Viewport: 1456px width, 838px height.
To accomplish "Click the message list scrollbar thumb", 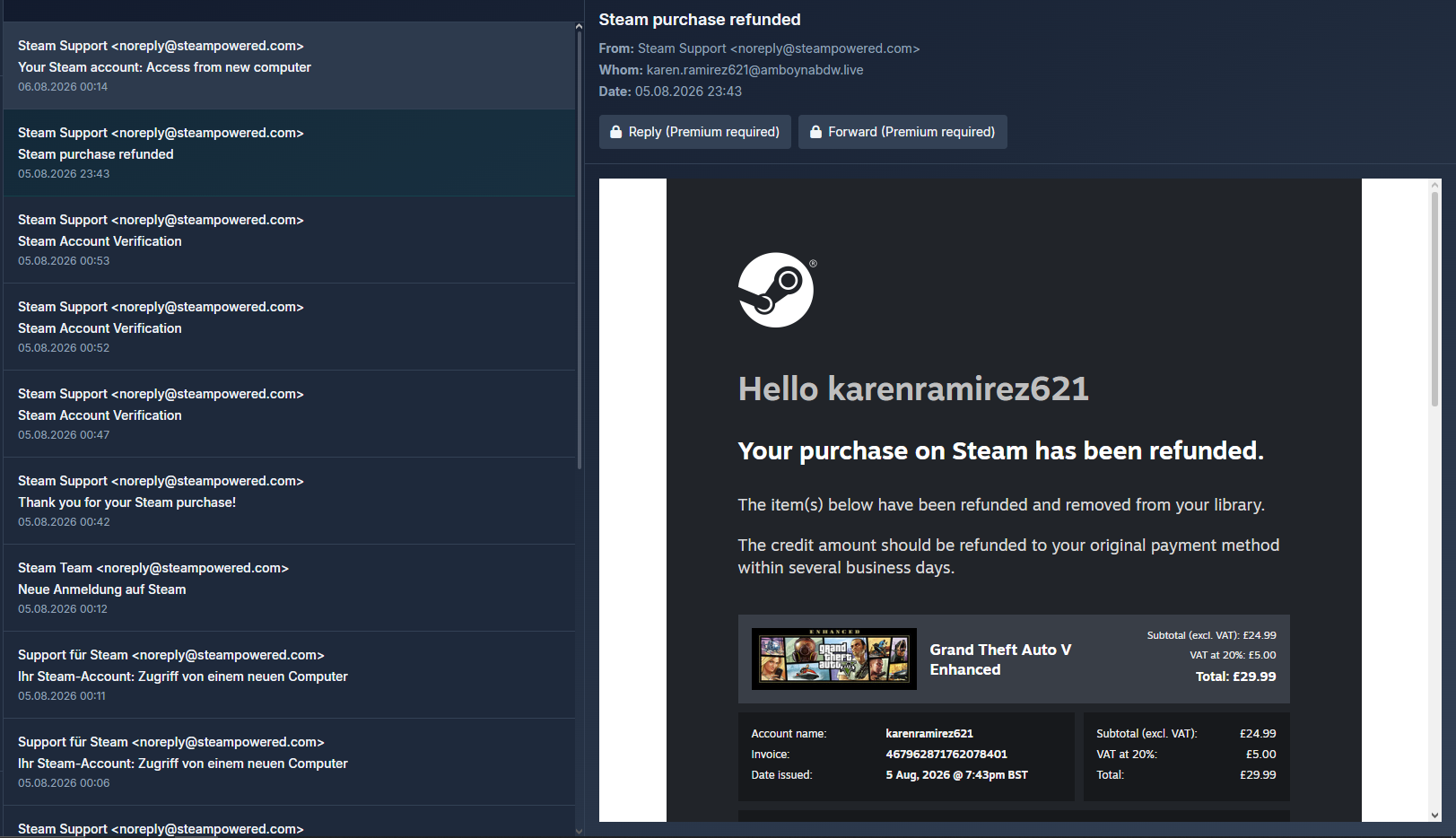I will (579, 251).
